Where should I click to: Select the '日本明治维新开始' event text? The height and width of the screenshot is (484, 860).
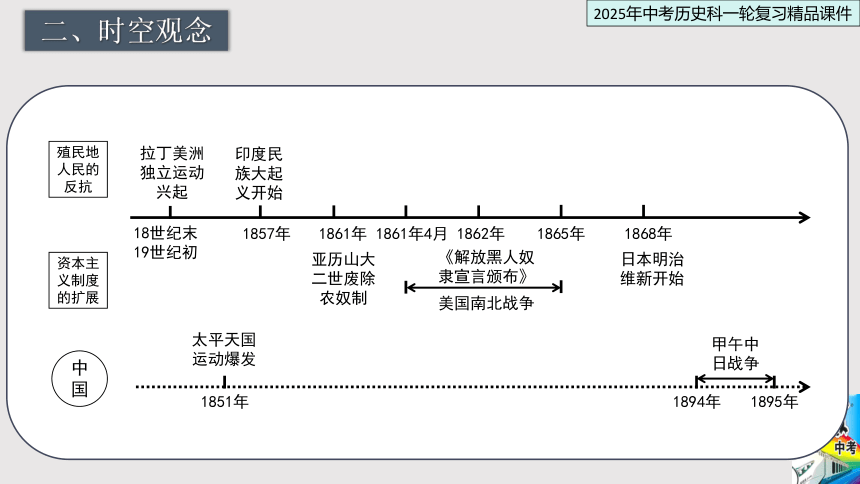[x=652, y=269]
